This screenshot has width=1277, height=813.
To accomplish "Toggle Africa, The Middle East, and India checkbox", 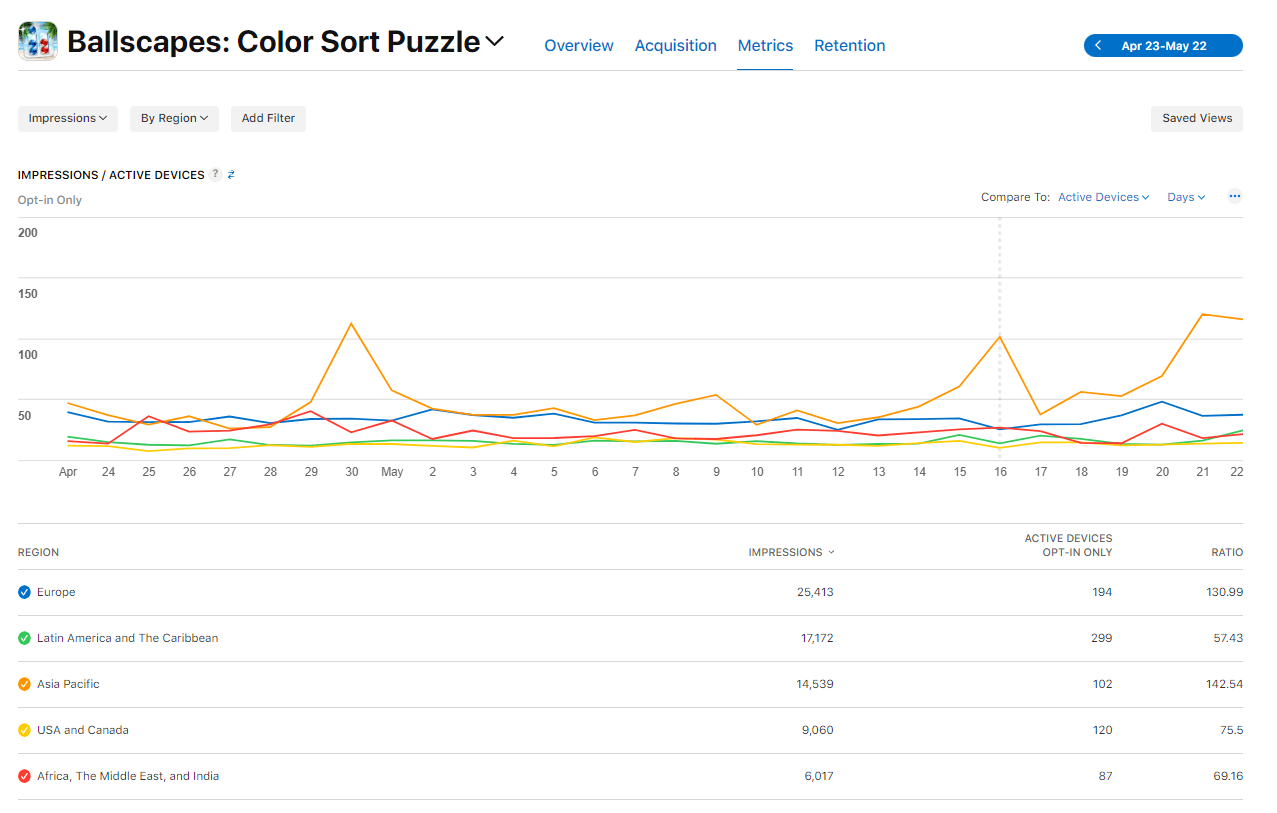I will (x=25, y=776).
